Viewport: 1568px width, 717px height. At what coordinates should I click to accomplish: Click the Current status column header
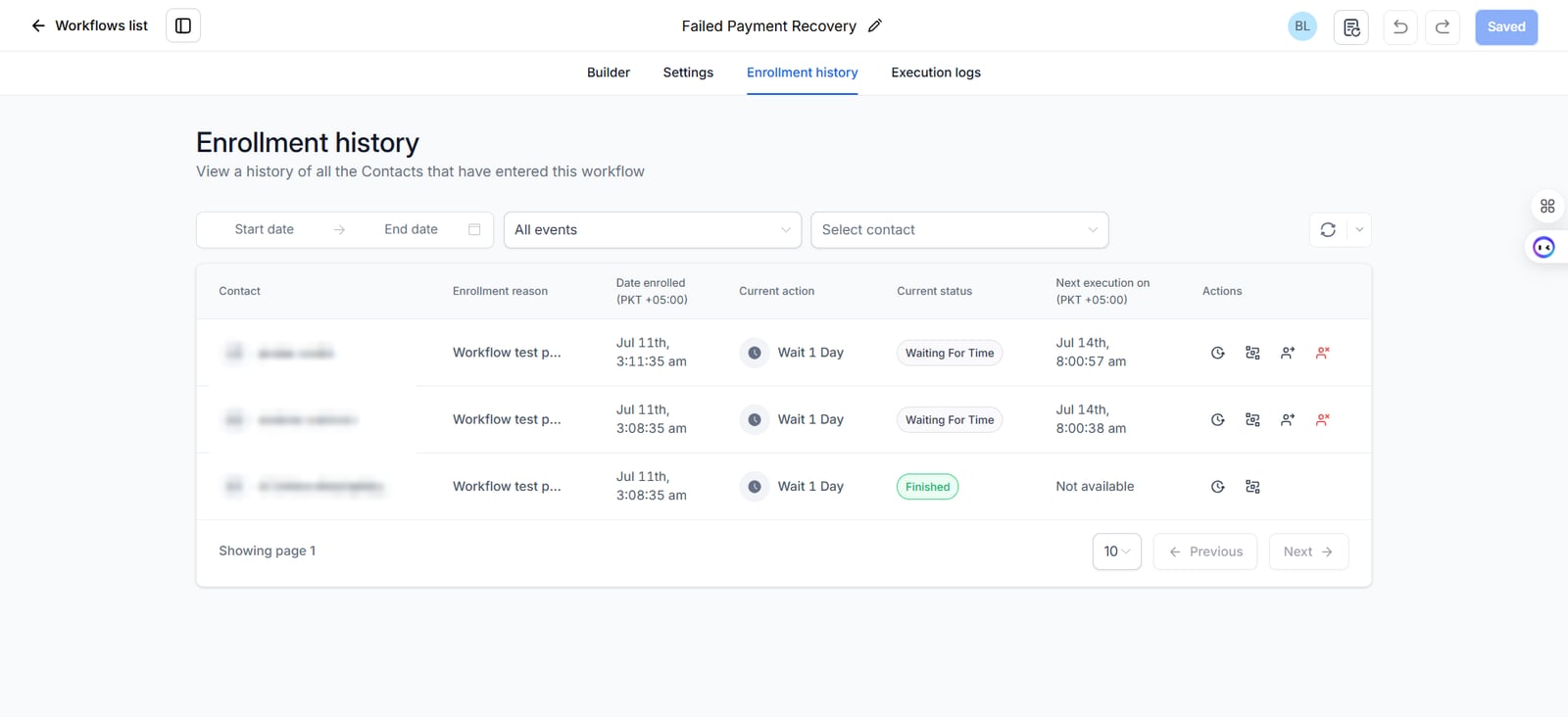click(x=935, y=291)
